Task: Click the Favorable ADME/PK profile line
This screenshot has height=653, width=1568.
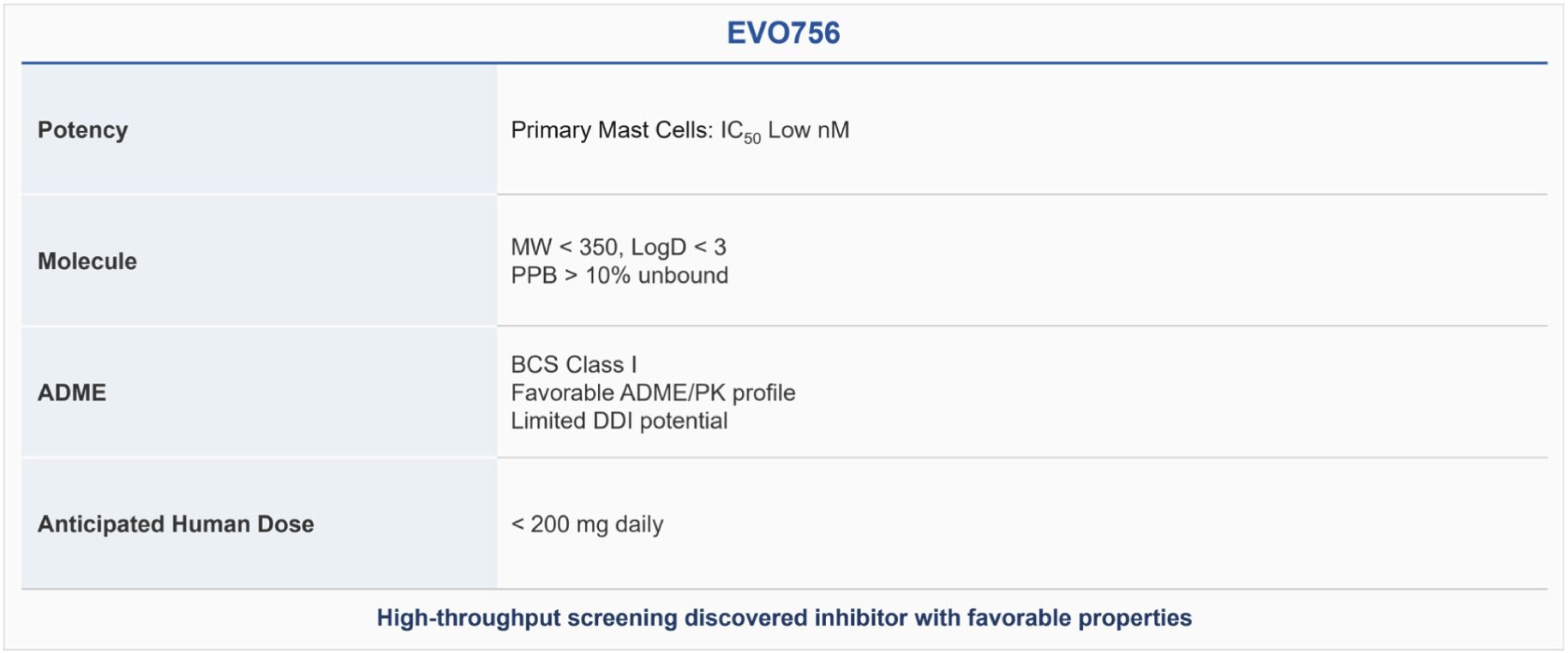Action: pos(653,392)
